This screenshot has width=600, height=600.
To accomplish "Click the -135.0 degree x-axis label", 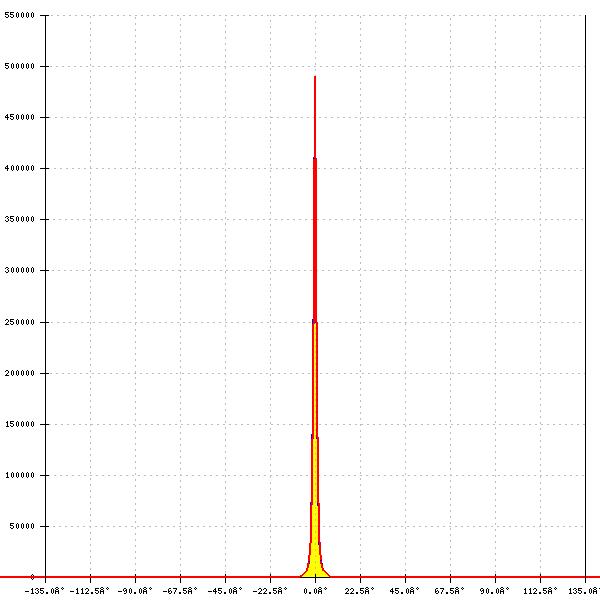I will [x=44, y=591].
